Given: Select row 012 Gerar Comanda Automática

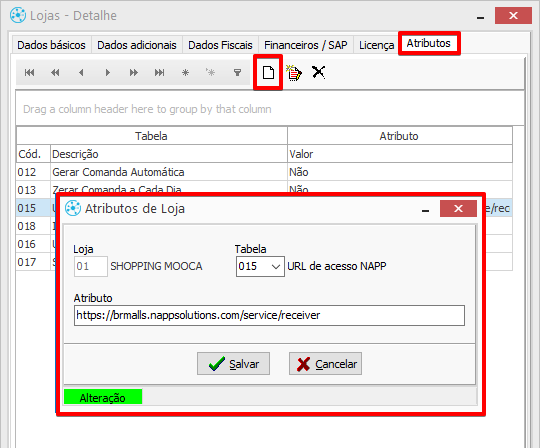Looking at the screenshot, I should (x=264, y=172).
